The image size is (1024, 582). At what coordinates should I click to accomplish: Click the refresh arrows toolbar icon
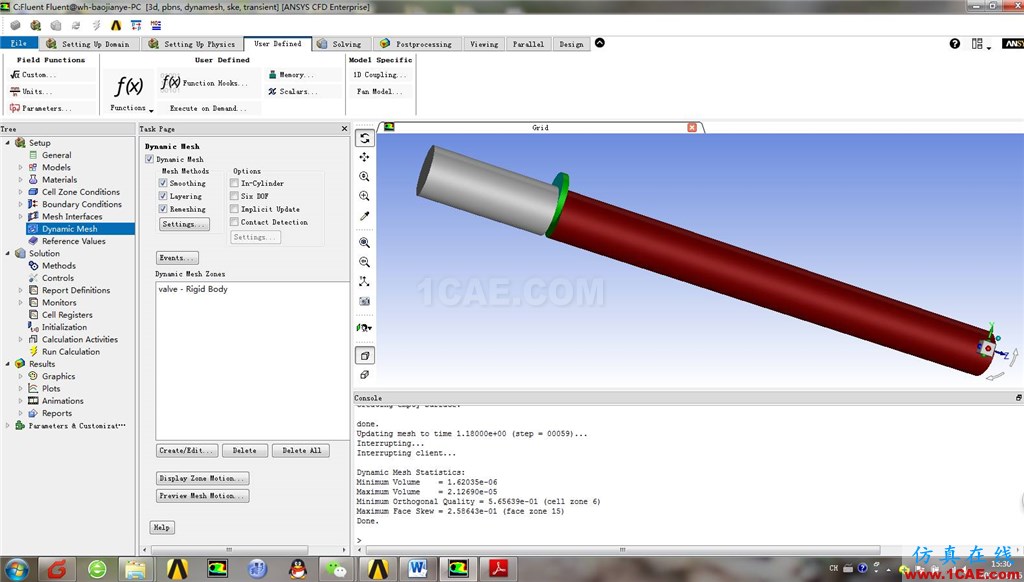pyautogui.click(x=76, y=25)
